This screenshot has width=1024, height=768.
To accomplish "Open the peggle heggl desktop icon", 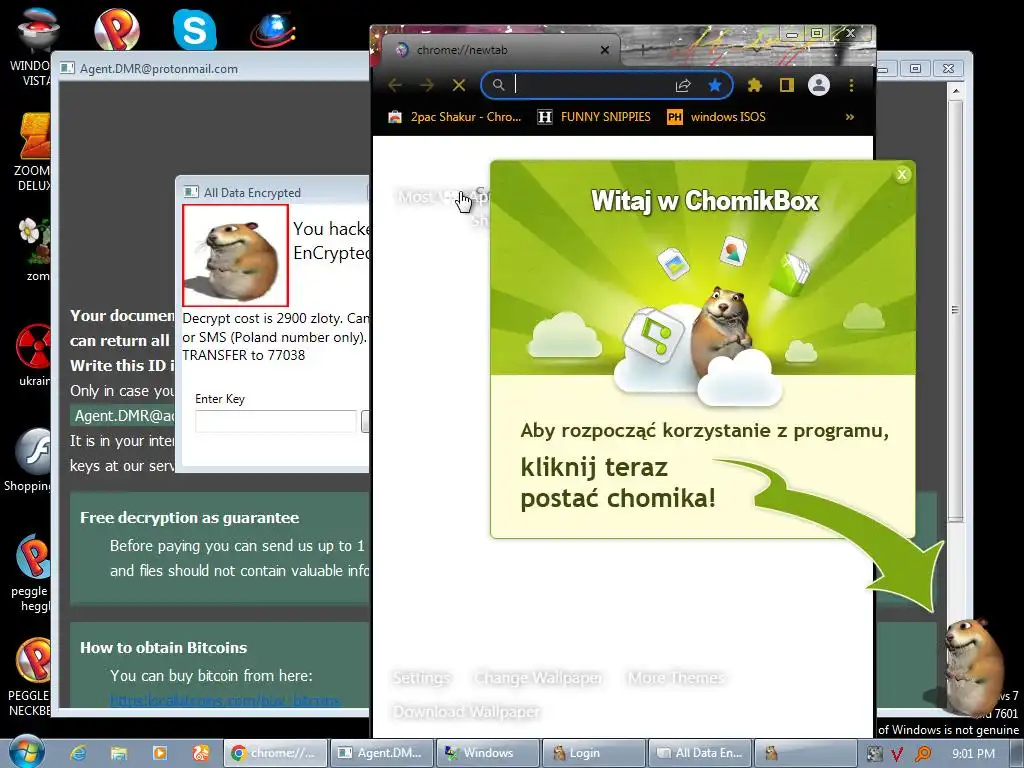I will [x=31, y=573].
